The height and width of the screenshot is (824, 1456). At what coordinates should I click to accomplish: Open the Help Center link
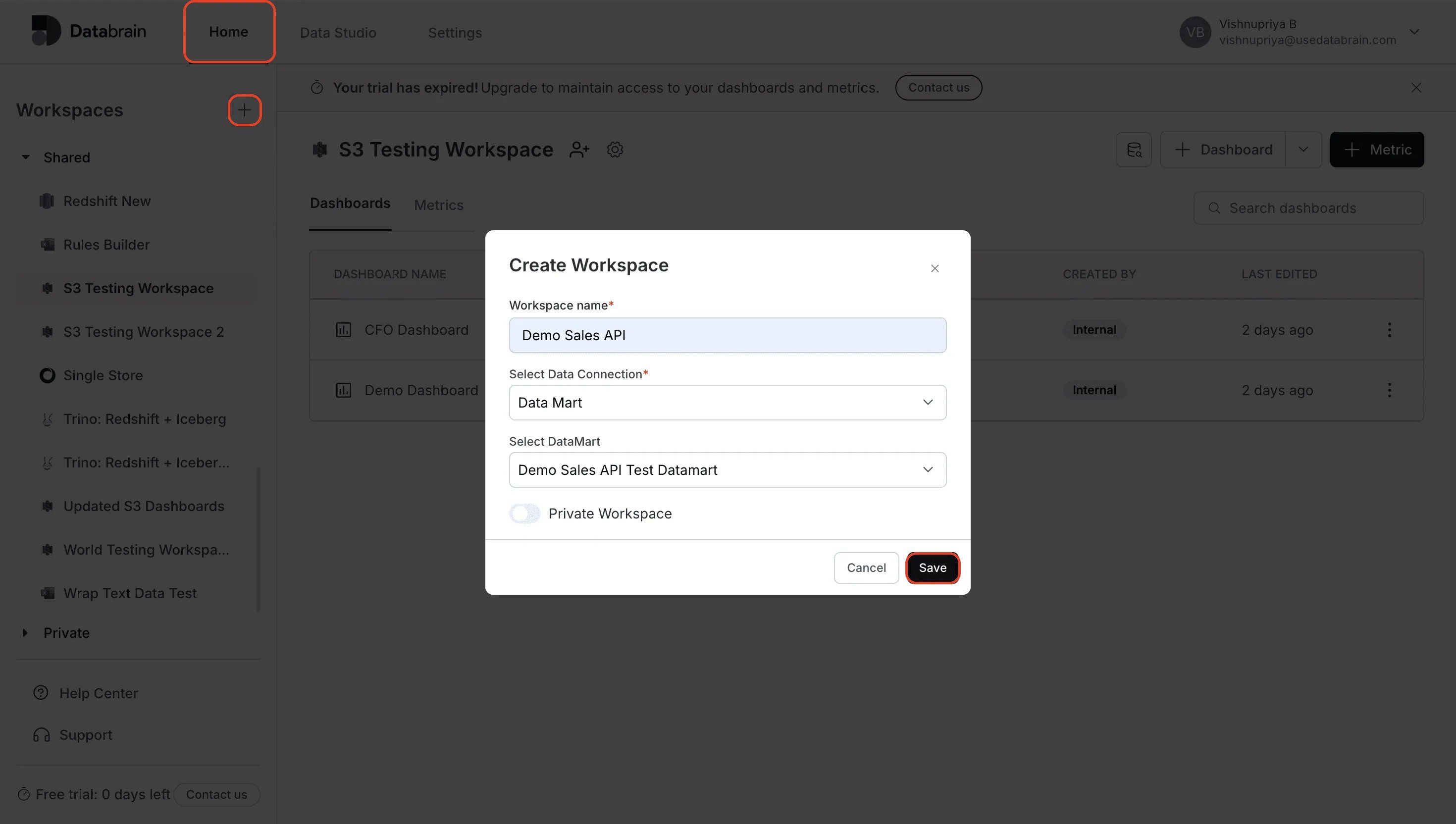(x=86, y=693)
